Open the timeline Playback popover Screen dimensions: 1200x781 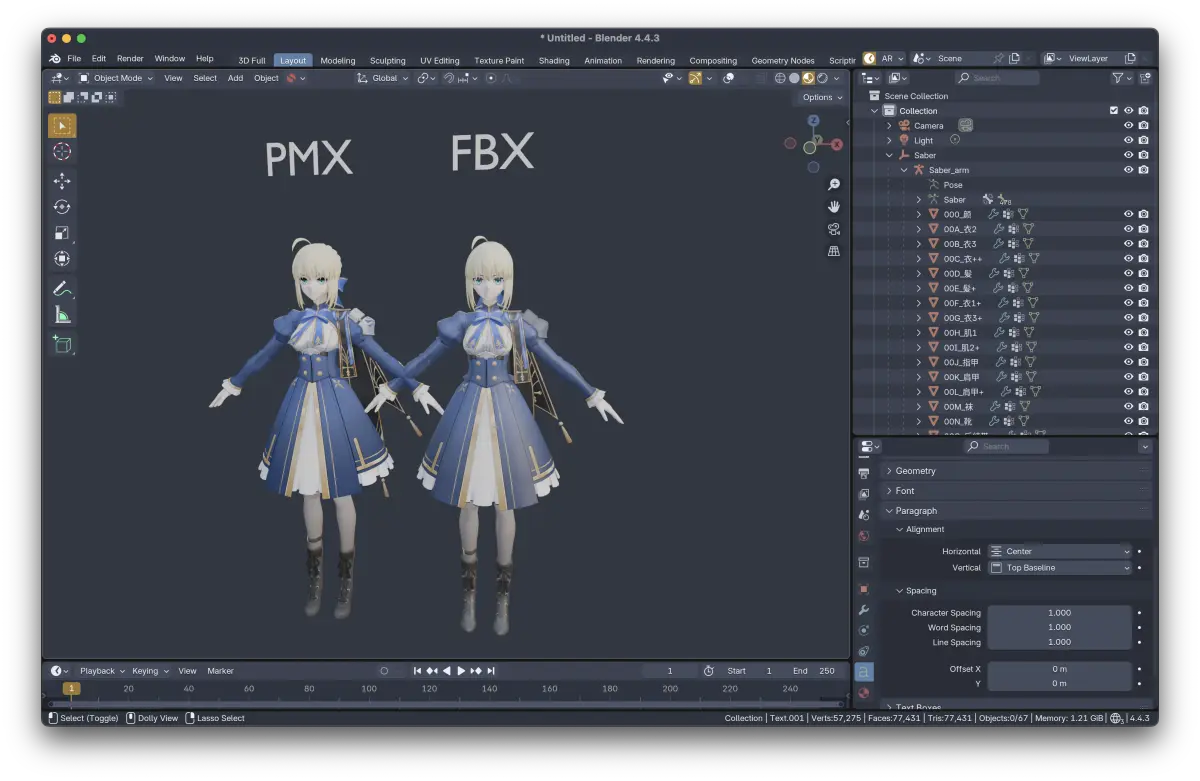[x=101, y=671]
